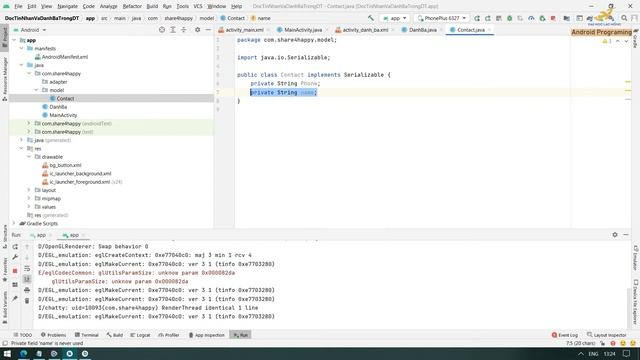Expand com.share4happy (androidTest) package
Screen dimensions: 640x360
coord(29,123)
